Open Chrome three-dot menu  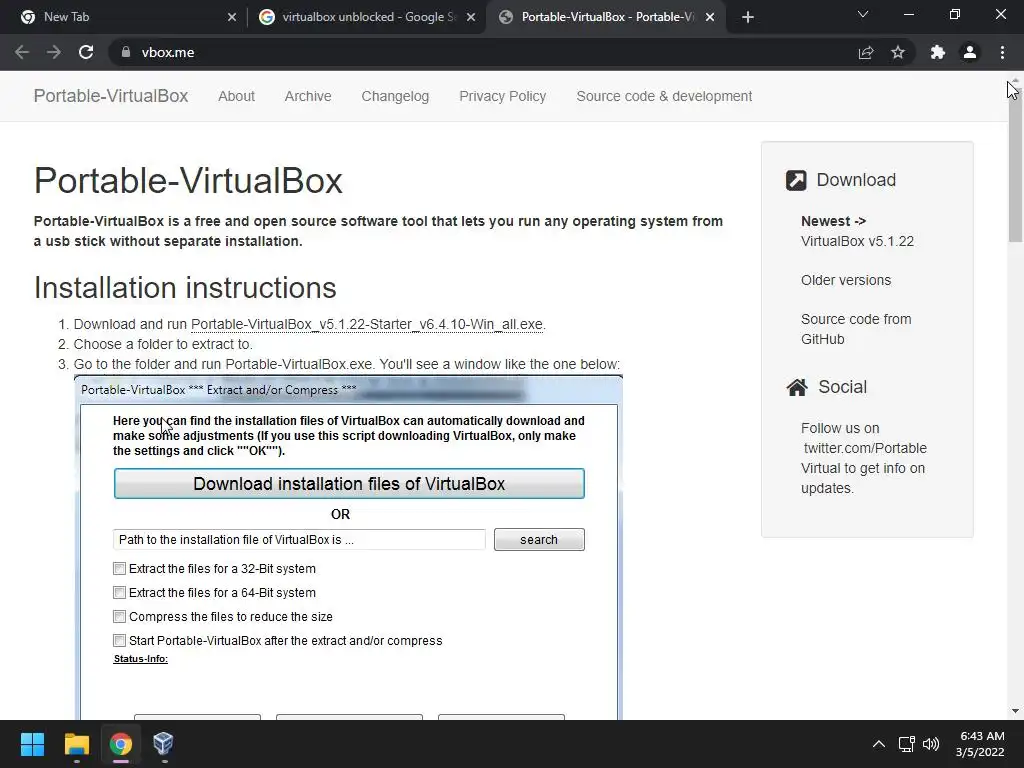click(x=1002, y=52)
